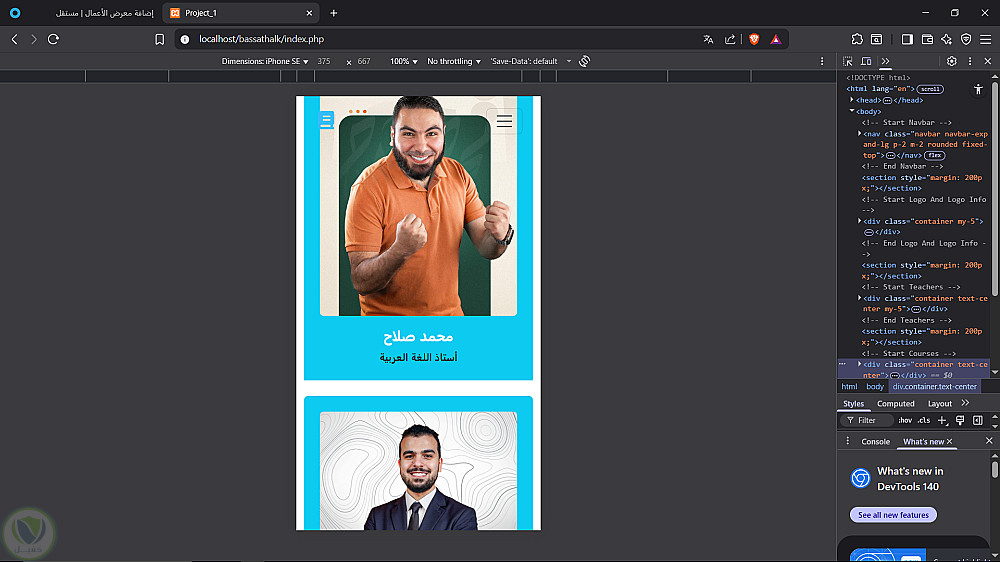Open the extensions puzzle icon
This screenshot has width=1000, height=562.
[x=857, y=39]
